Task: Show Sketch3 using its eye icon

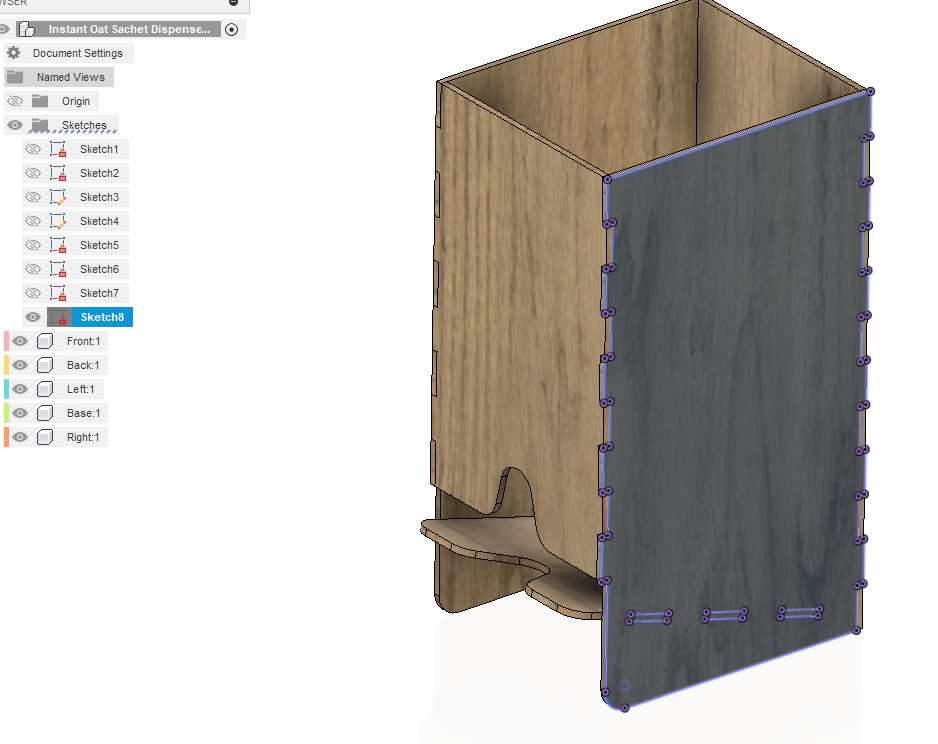Action: pos(33,197)
